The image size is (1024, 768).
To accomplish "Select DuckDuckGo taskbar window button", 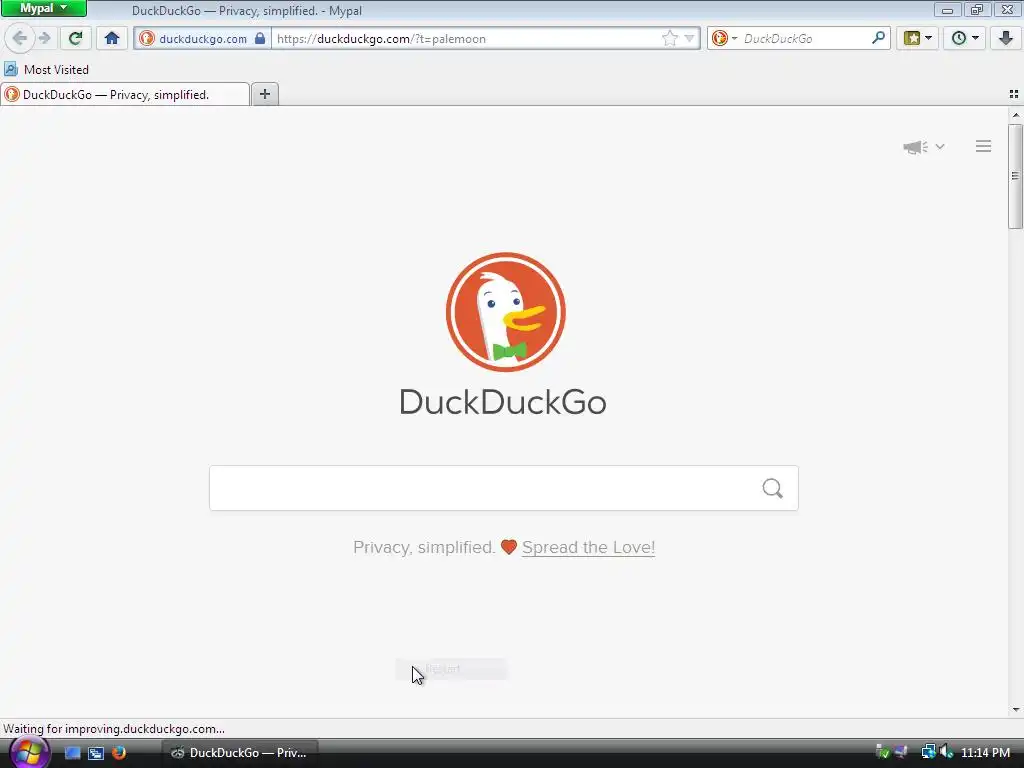I will [x=239, y=753].
